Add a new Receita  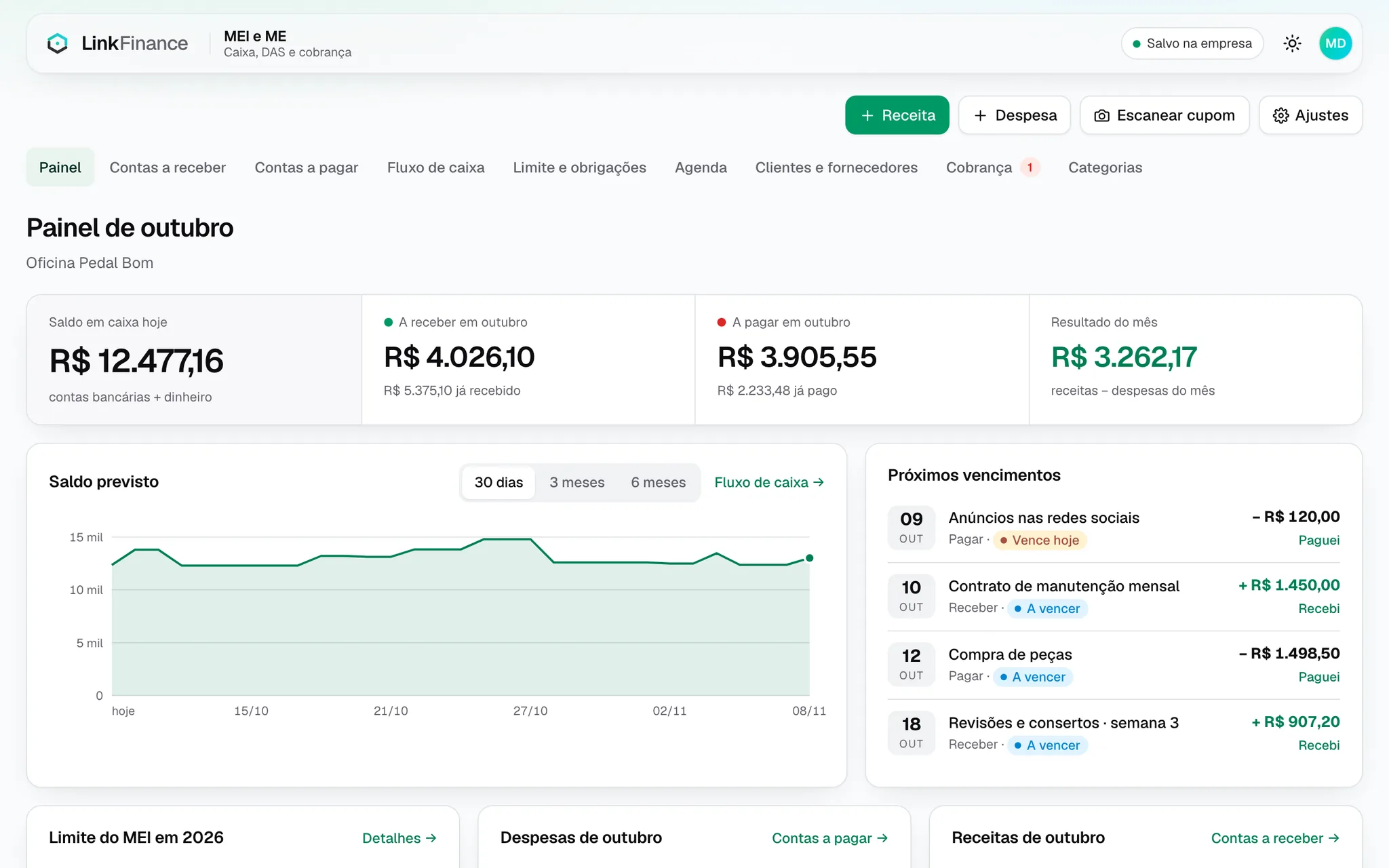(x=897, y=115)
